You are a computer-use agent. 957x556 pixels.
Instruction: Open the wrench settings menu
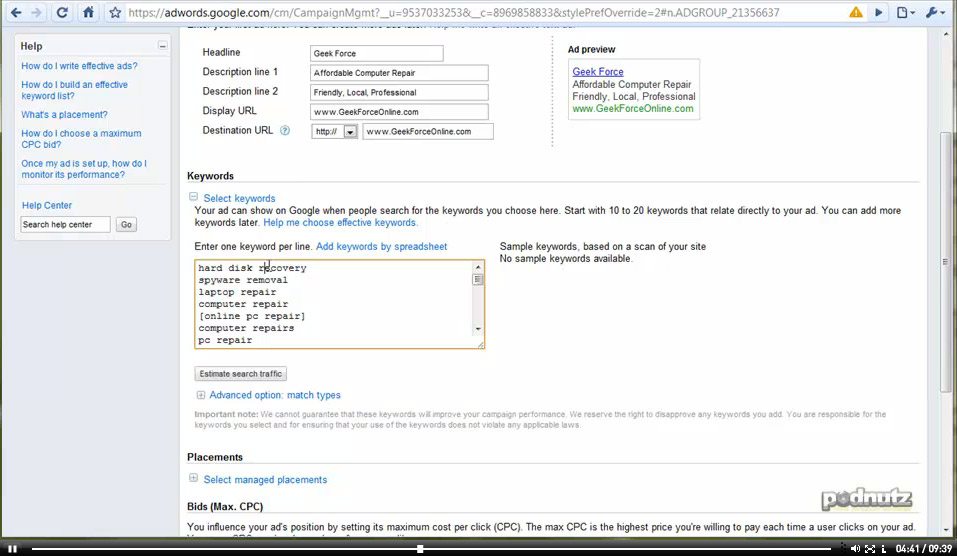935,12
